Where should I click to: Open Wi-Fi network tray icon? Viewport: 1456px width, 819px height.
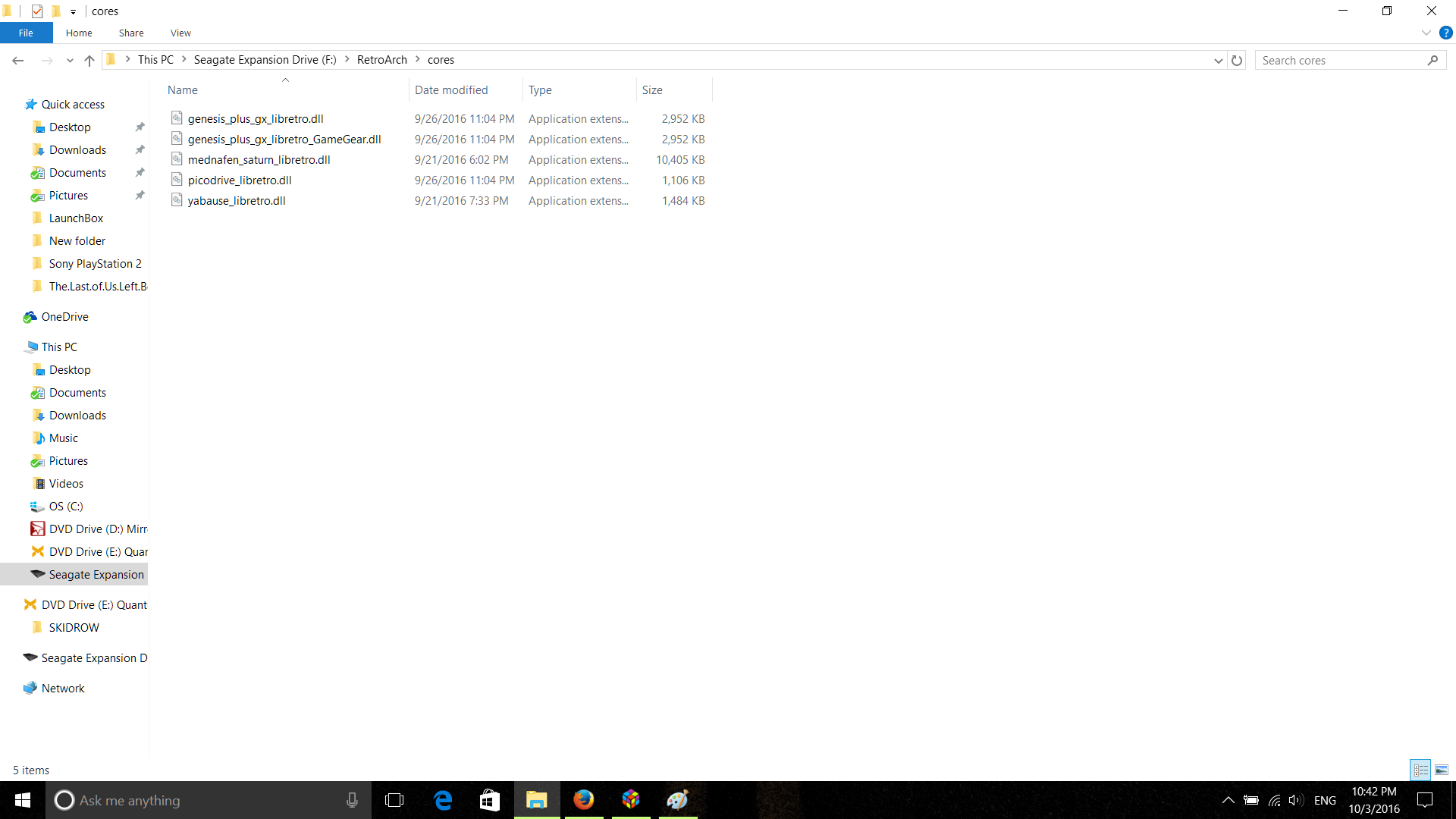[x=1274, y=800]
